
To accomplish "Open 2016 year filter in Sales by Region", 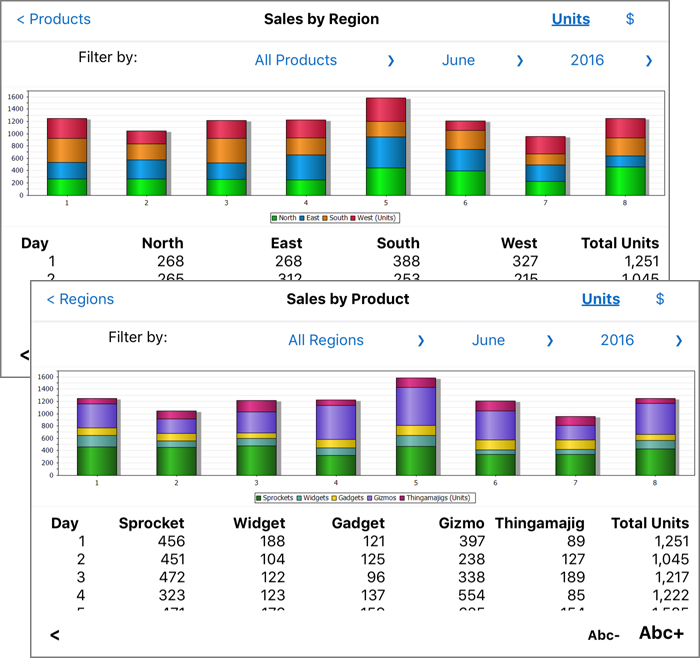I will (587, 60).
